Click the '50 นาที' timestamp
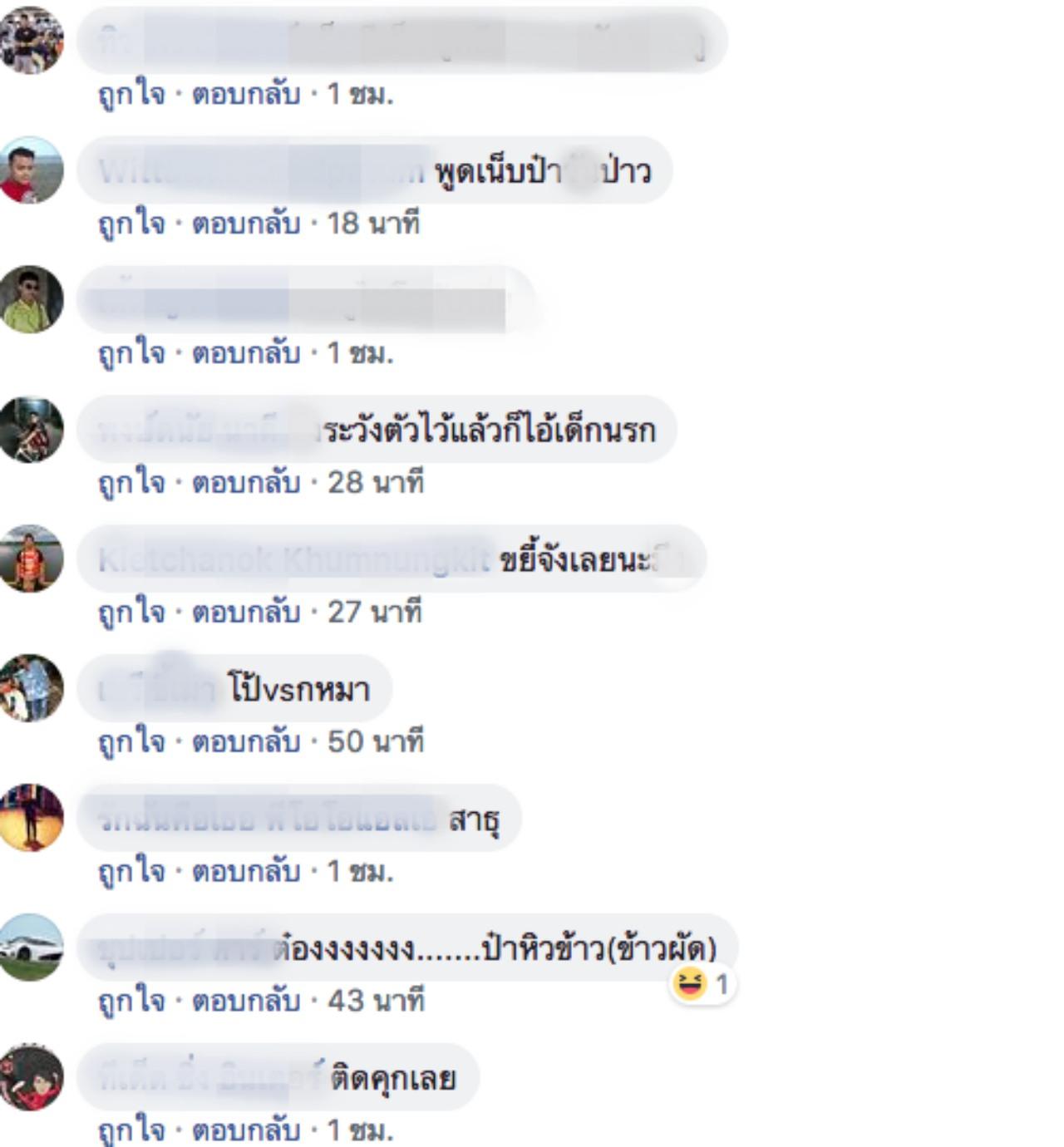This screenshot has width=1064, height=1147. point(376,741)
